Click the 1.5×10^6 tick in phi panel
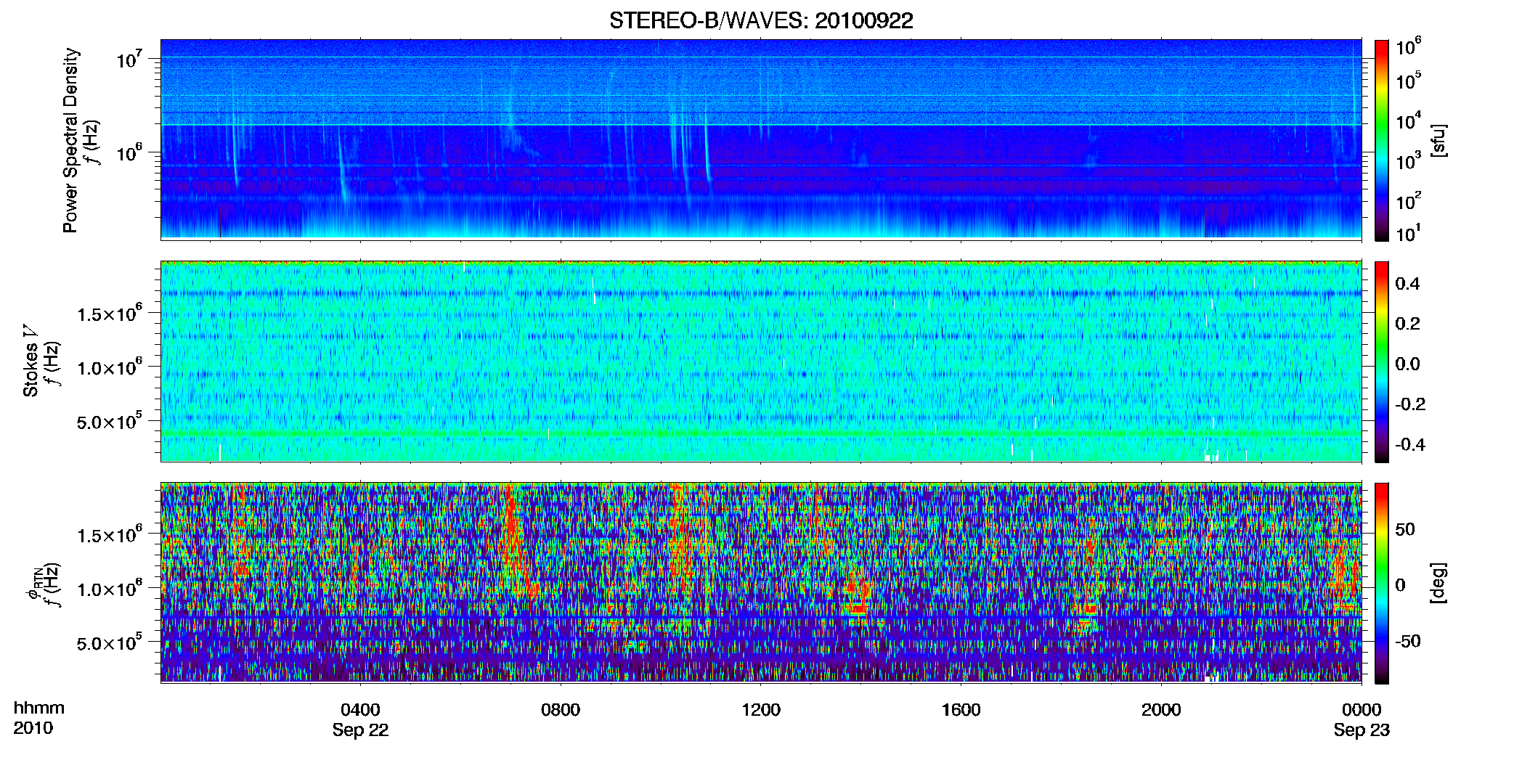The height and width of the screenshot is (784, 1522). tap(110, 535)
